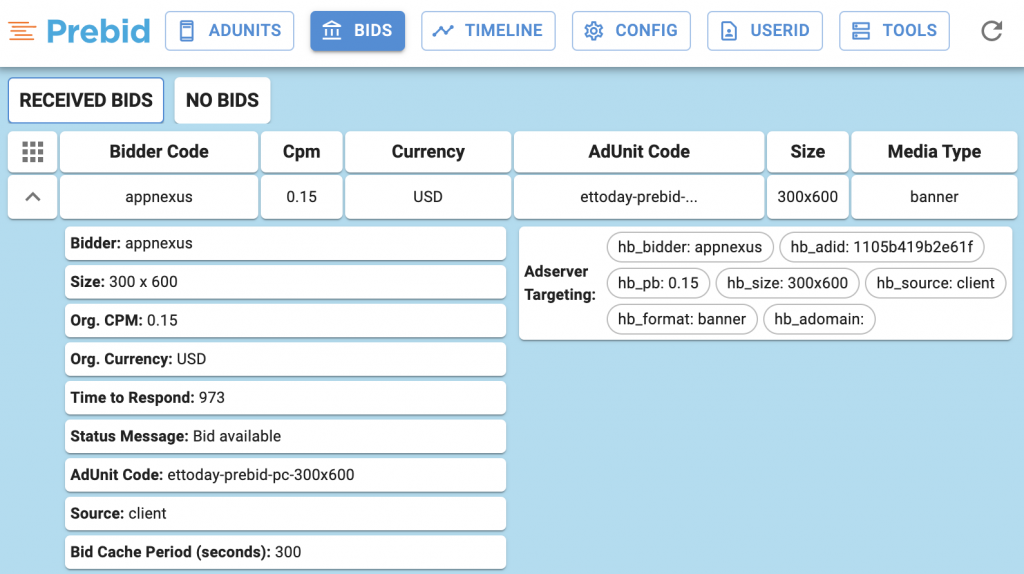
Task: Click the hb_format: banner chip
Action: coord(682,319)
